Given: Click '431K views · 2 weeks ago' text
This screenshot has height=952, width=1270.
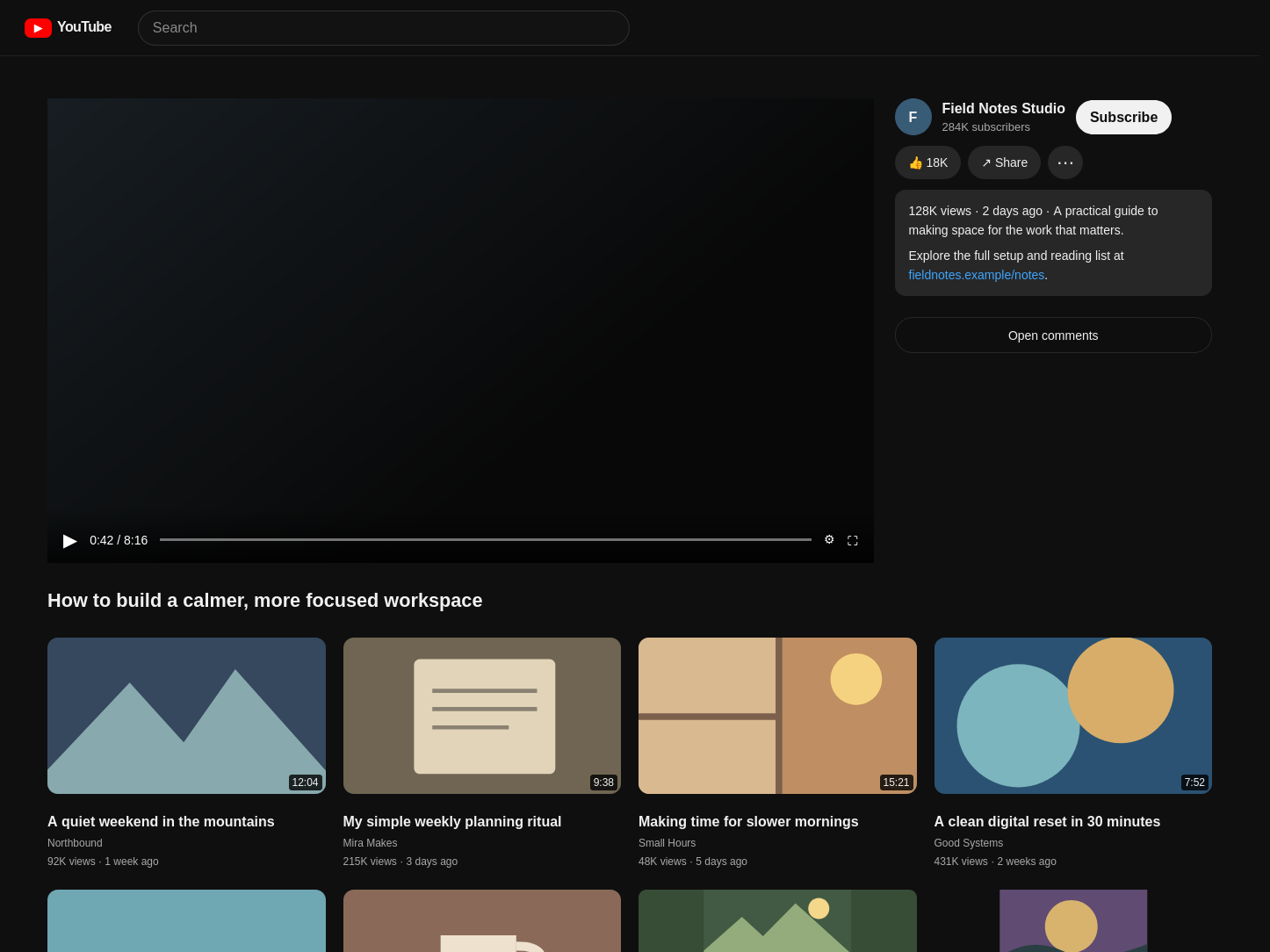Looking at the screenshot, I should coord(995,862).
